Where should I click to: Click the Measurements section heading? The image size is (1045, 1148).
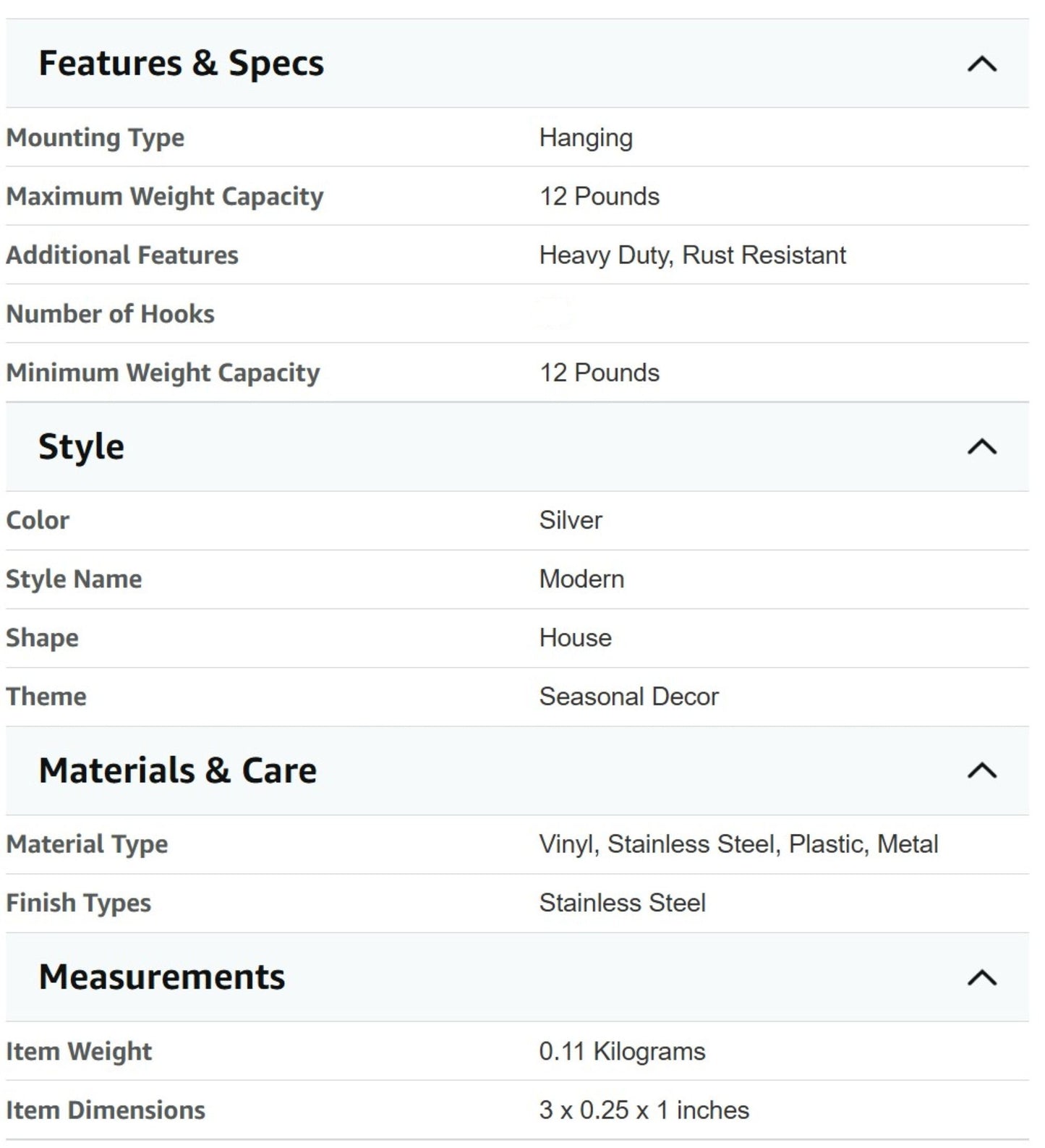point(161,977)
